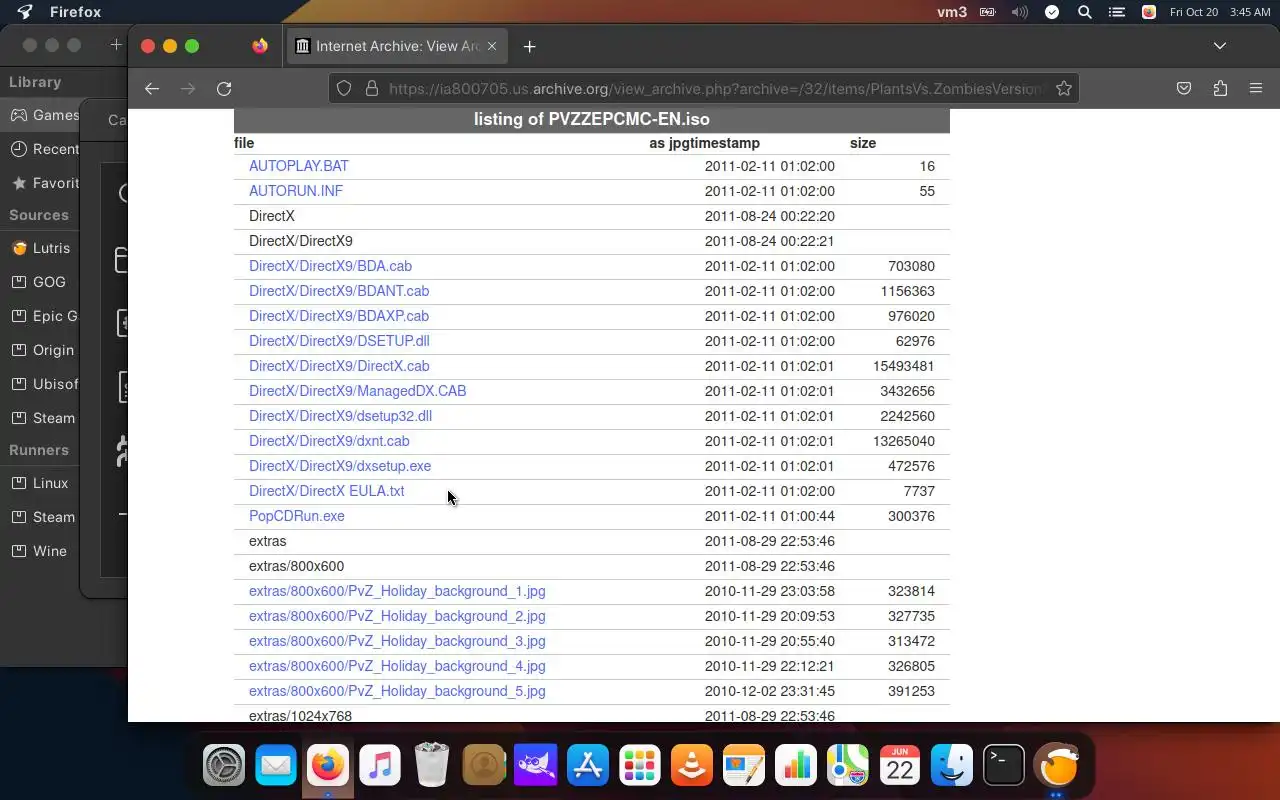Open PvZ_Holiday_background_3.jpg in 800x600
The image size is (1280, 800).
pos(397,641)
